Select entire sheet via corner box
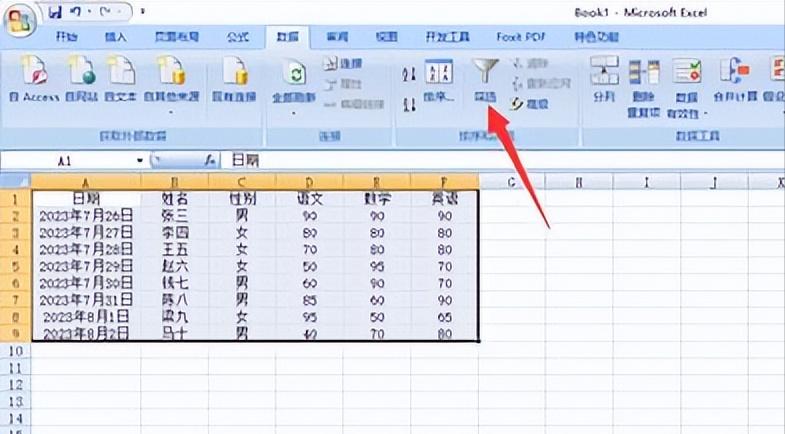The height and width of the screenshot is (434, 785). [15, 181]
